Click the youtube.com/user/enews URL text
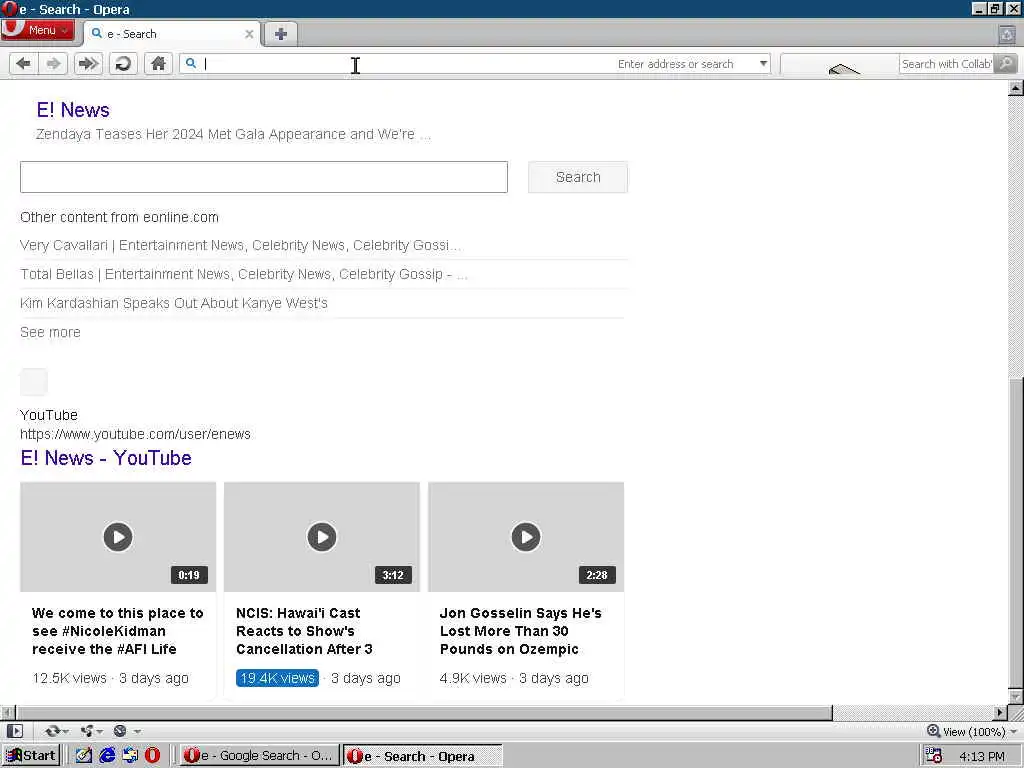 (x=135, y=434)
